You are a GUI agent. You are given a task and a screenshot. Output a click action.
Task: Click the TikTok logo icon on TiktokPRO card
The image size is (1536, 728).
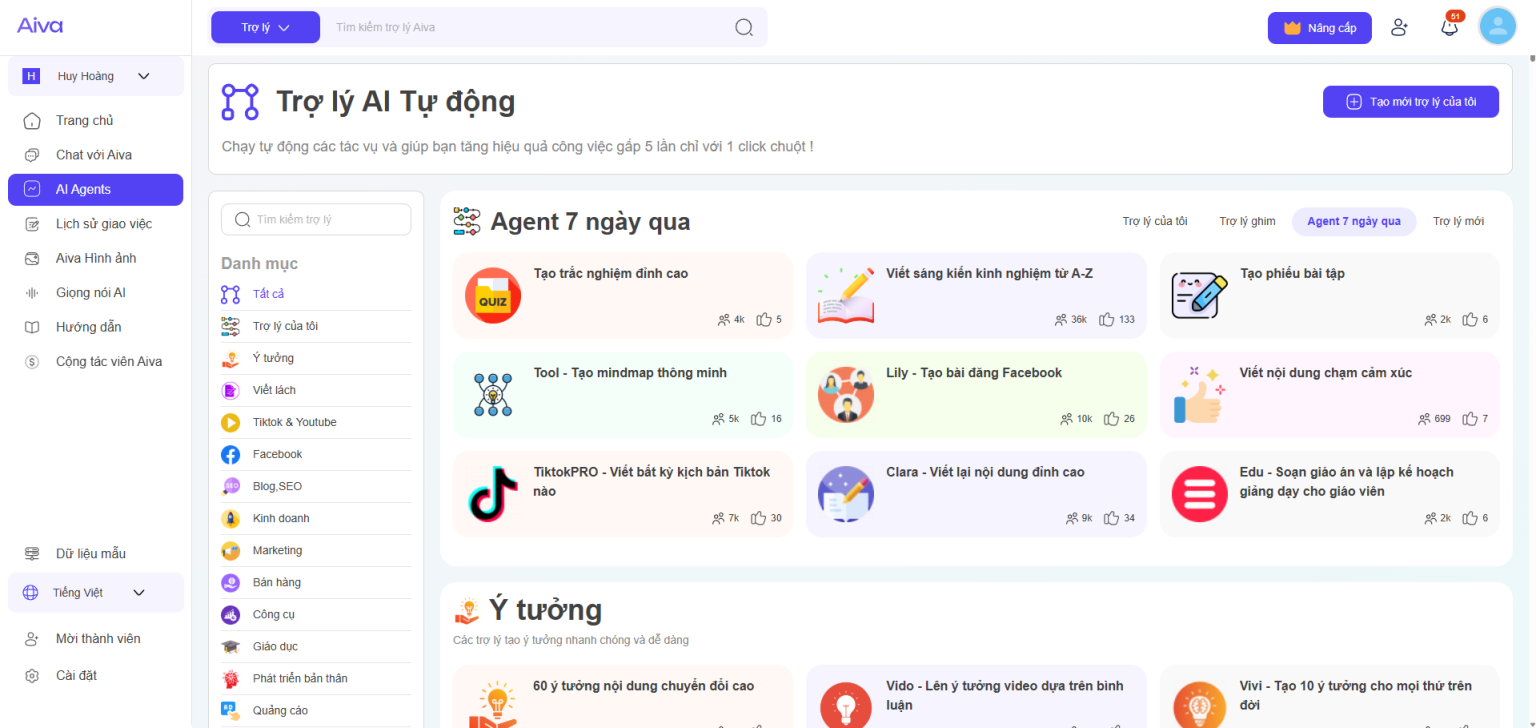[x=493, y=493]
